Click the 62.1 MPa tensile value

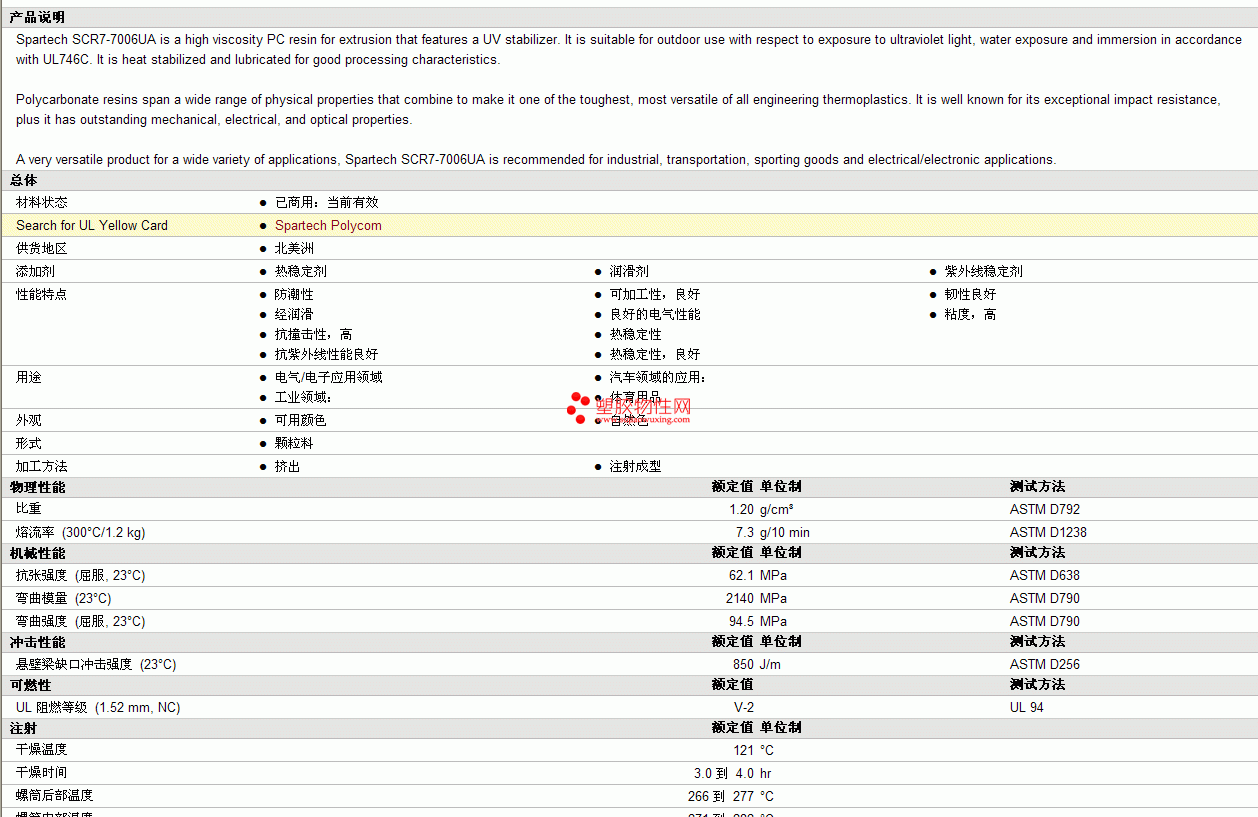click(x=758, y=575)
